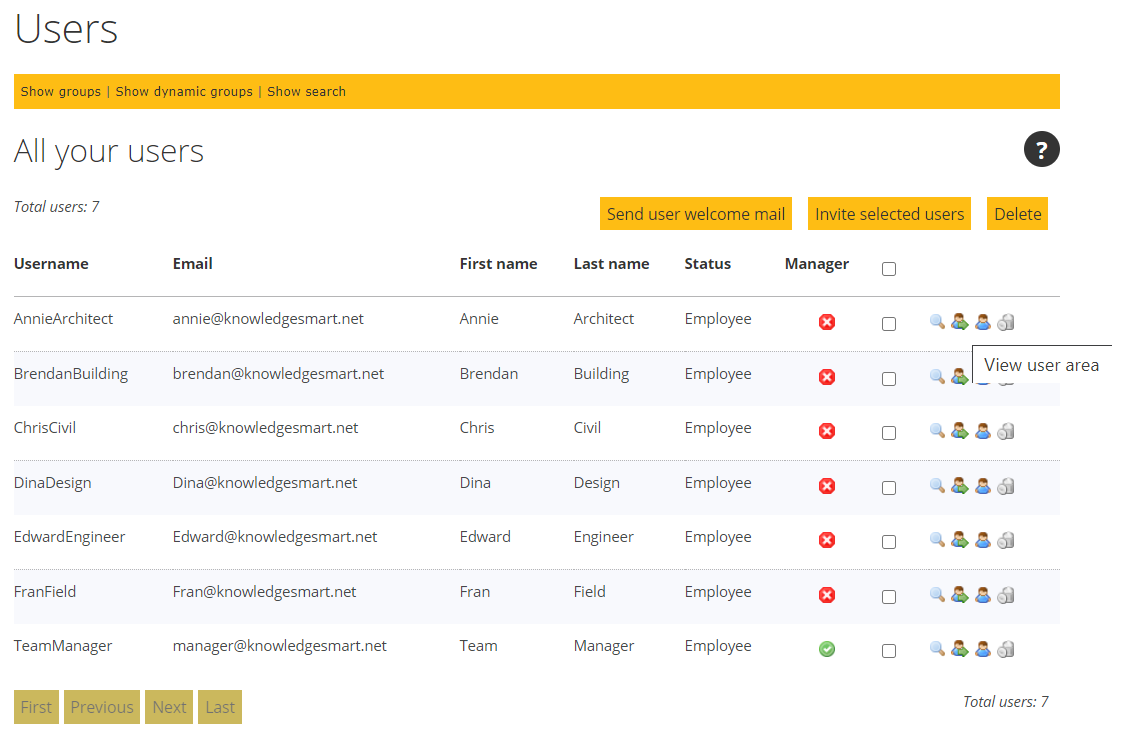Click the user figure icon for ChrisCivil
This screenshot has width=1122, height=740.
click(982, 431)
